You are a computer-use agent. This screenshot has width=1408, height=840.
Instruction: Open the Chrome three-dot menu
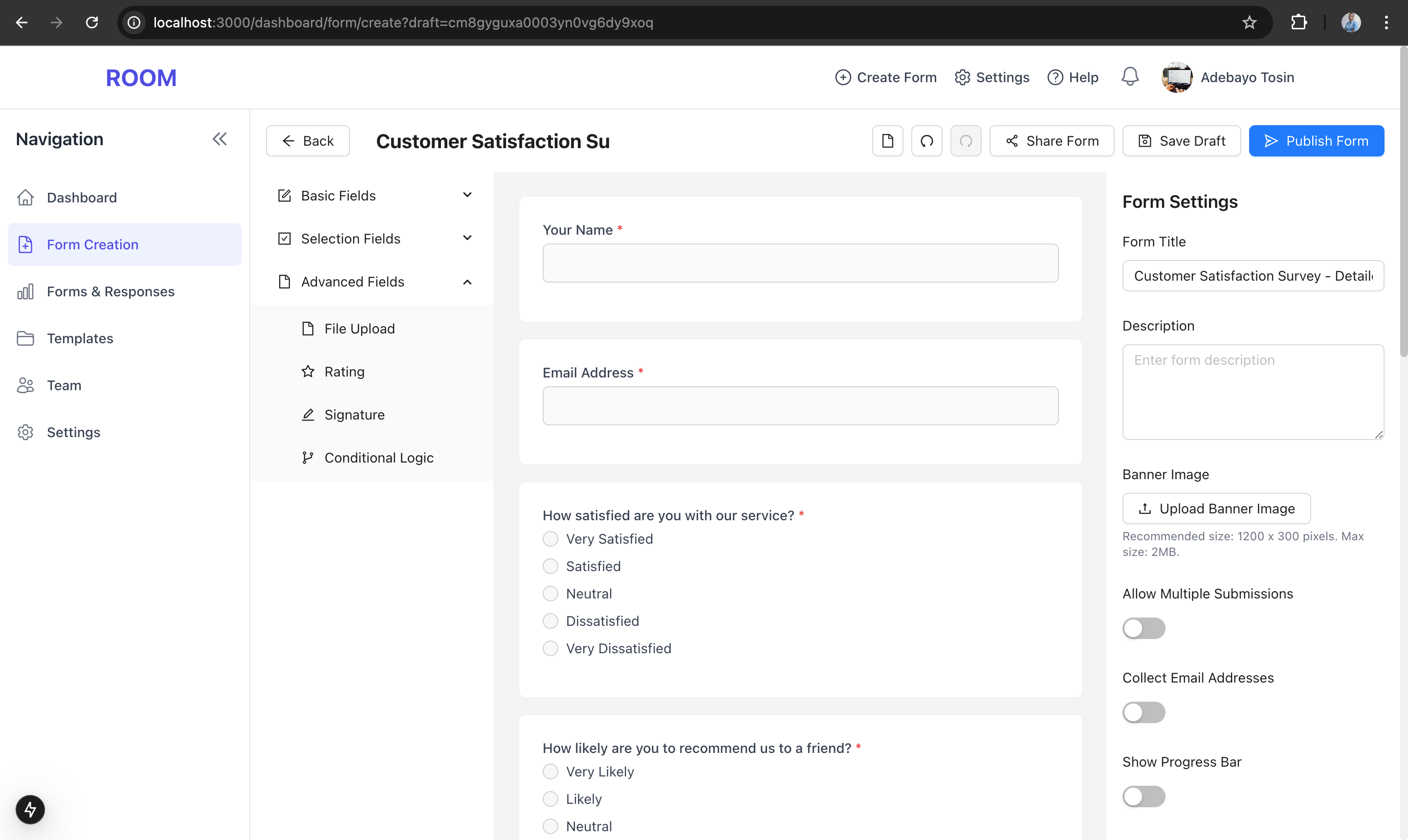click(1386, 22)
